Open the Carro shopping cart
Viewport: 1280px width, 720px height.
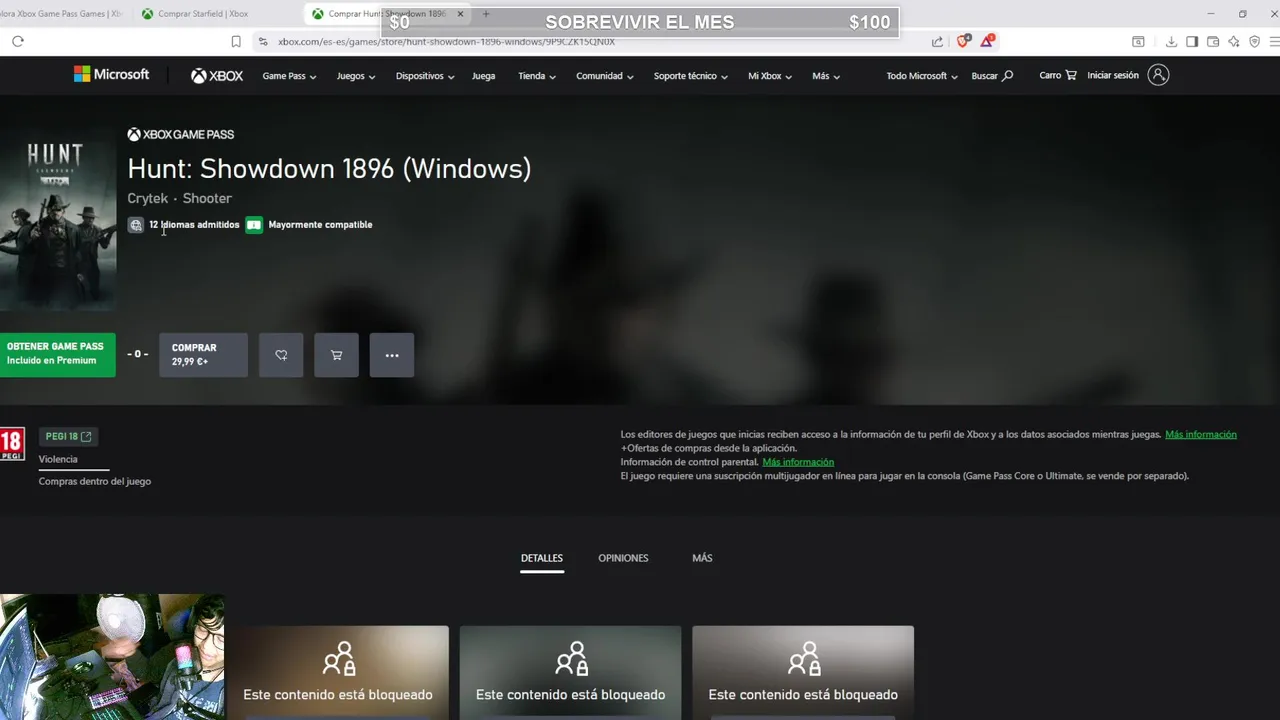click(x=1058, y=75)
